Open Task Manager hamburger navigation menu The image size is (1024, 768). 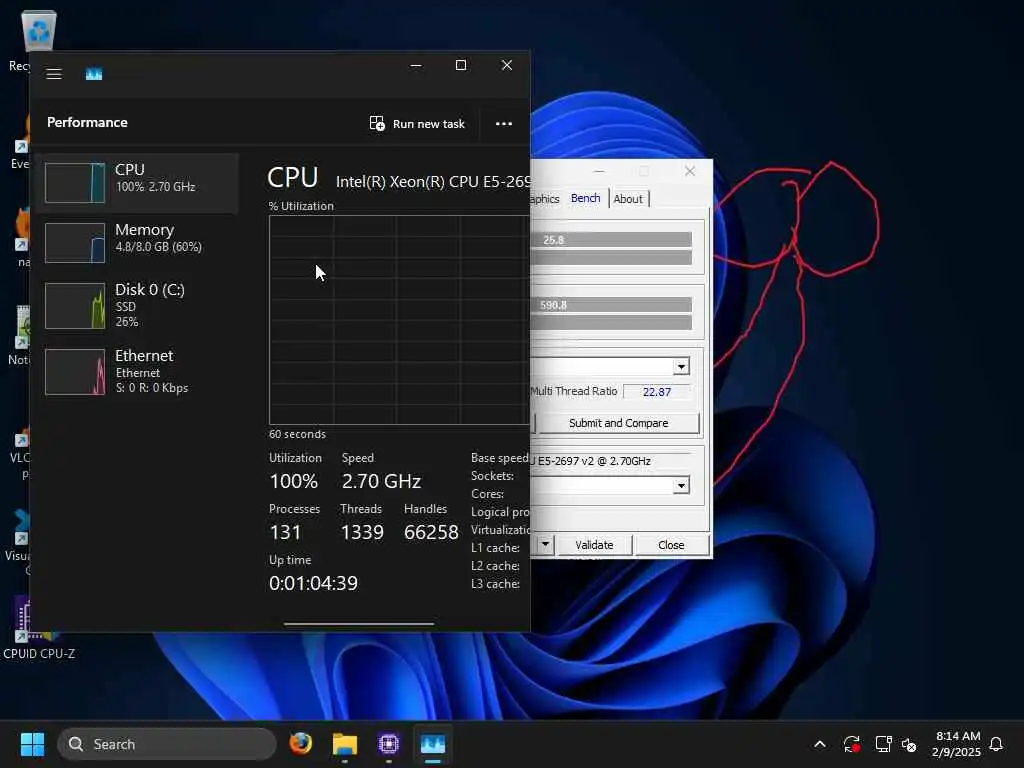pyautogui.click(x=54, y=74)
